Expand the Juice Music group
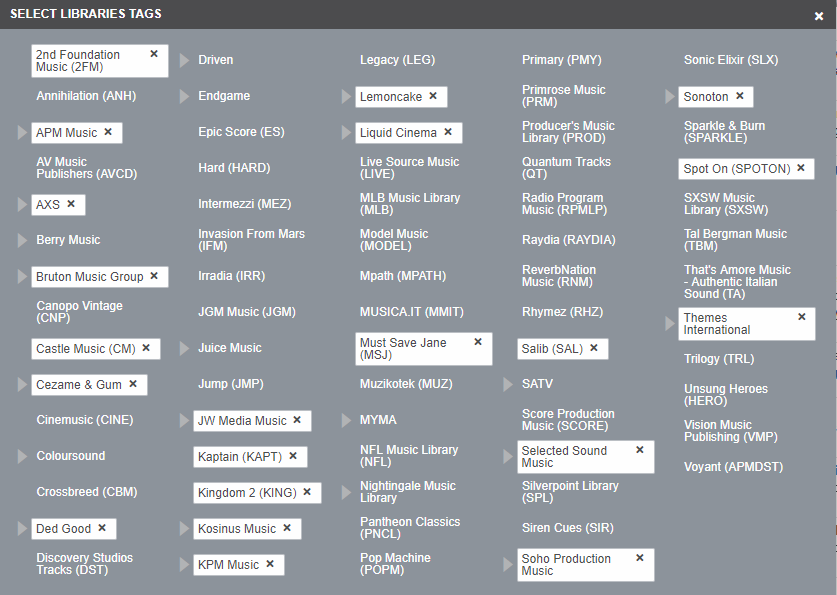This screenshot has height=595, width=837. tap(184, 348)
